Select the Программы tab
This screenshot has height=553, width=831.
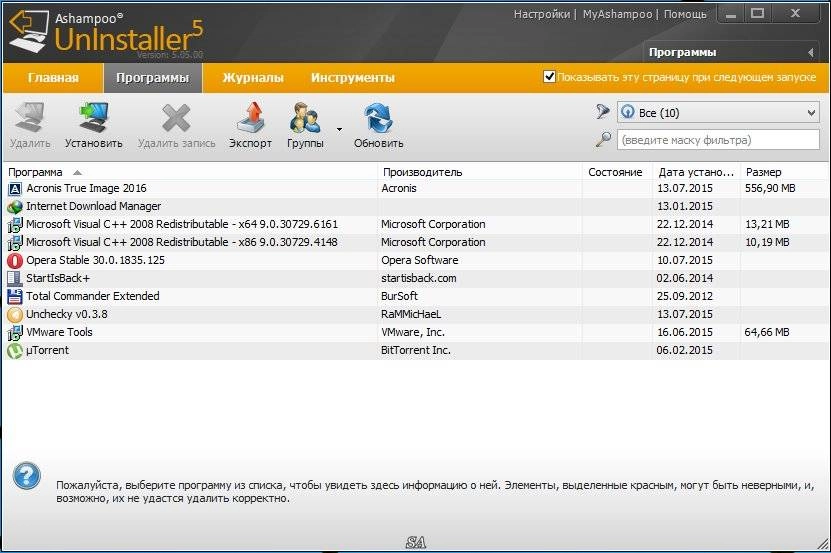[x=153, y=78]
